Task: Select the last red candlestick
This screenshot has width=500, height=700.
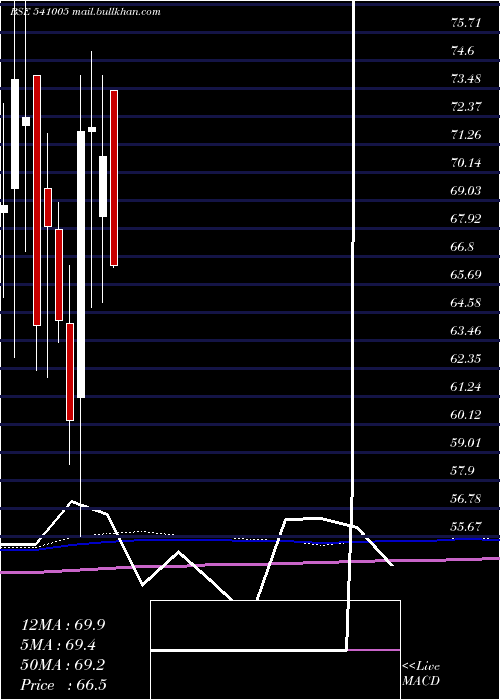Action: pos(114,178)
